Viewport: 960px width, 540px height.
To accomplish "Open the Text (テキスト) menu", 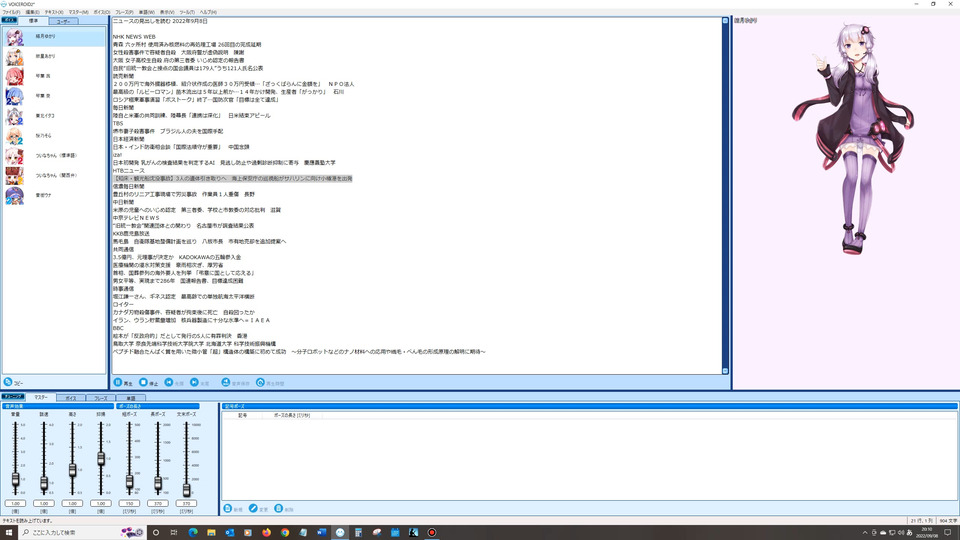I will pyautogui.click(x=54, y=12).
